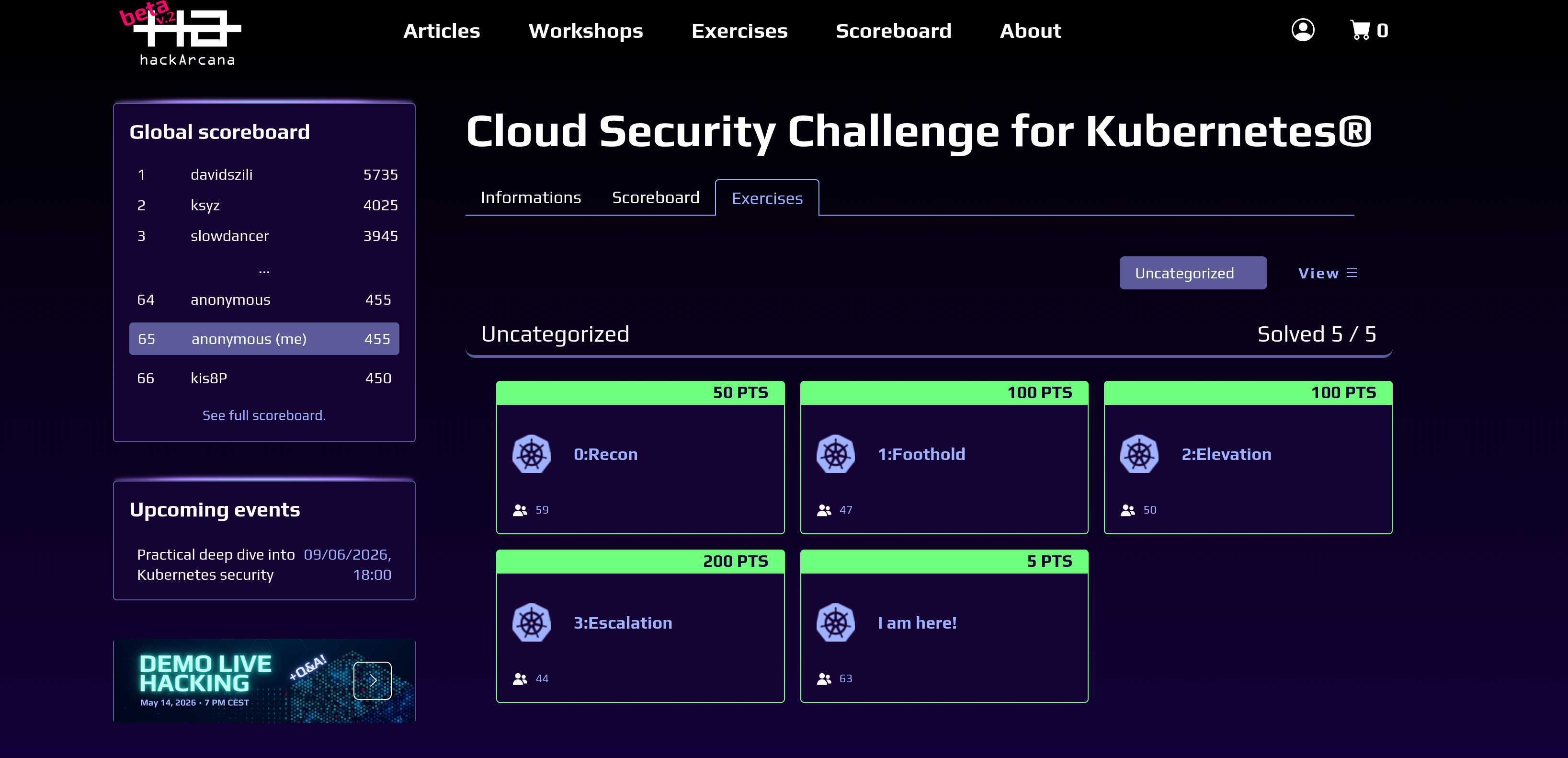This screenshot has height=758, width=1568.
Task: Open the Practical deep dive into Kubernetes security event
Action: click(216, 564)
